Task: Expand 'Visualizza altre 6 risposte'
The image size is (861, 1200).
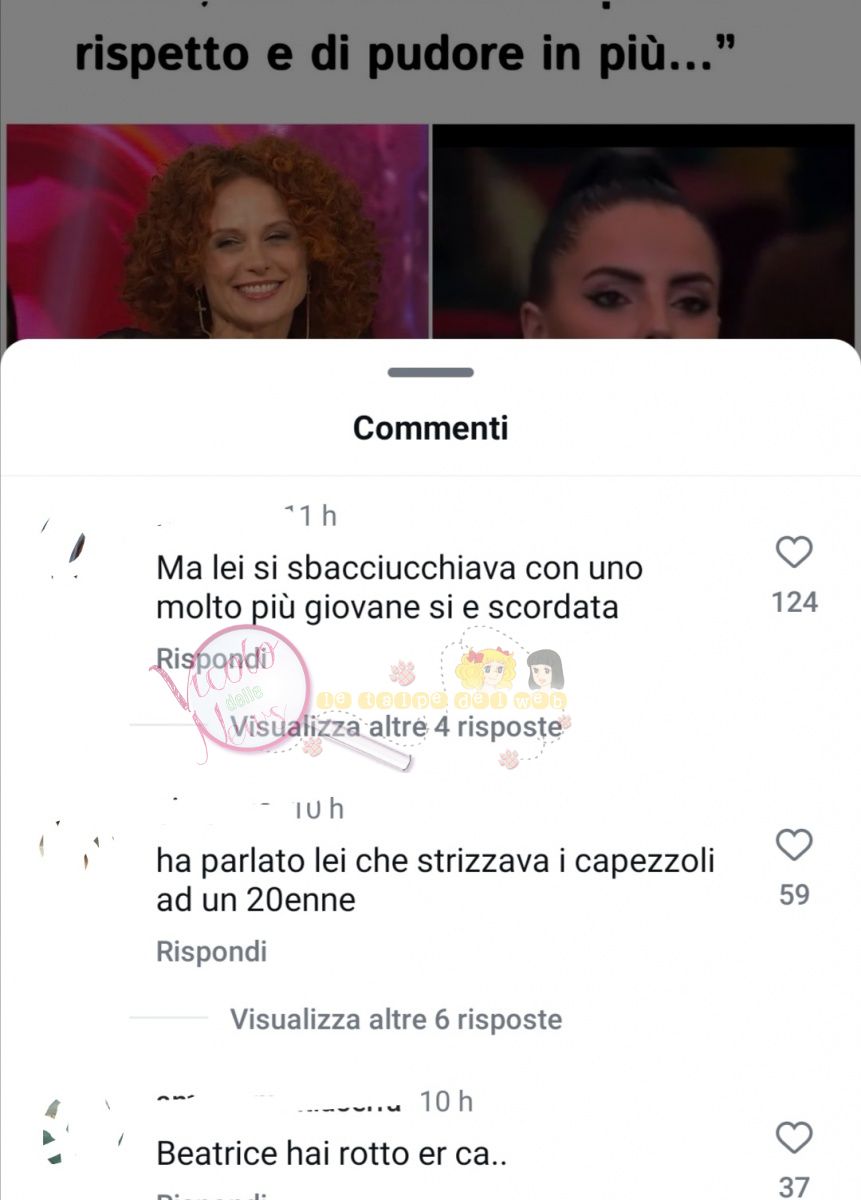Action: click(x=396, y=1019)
